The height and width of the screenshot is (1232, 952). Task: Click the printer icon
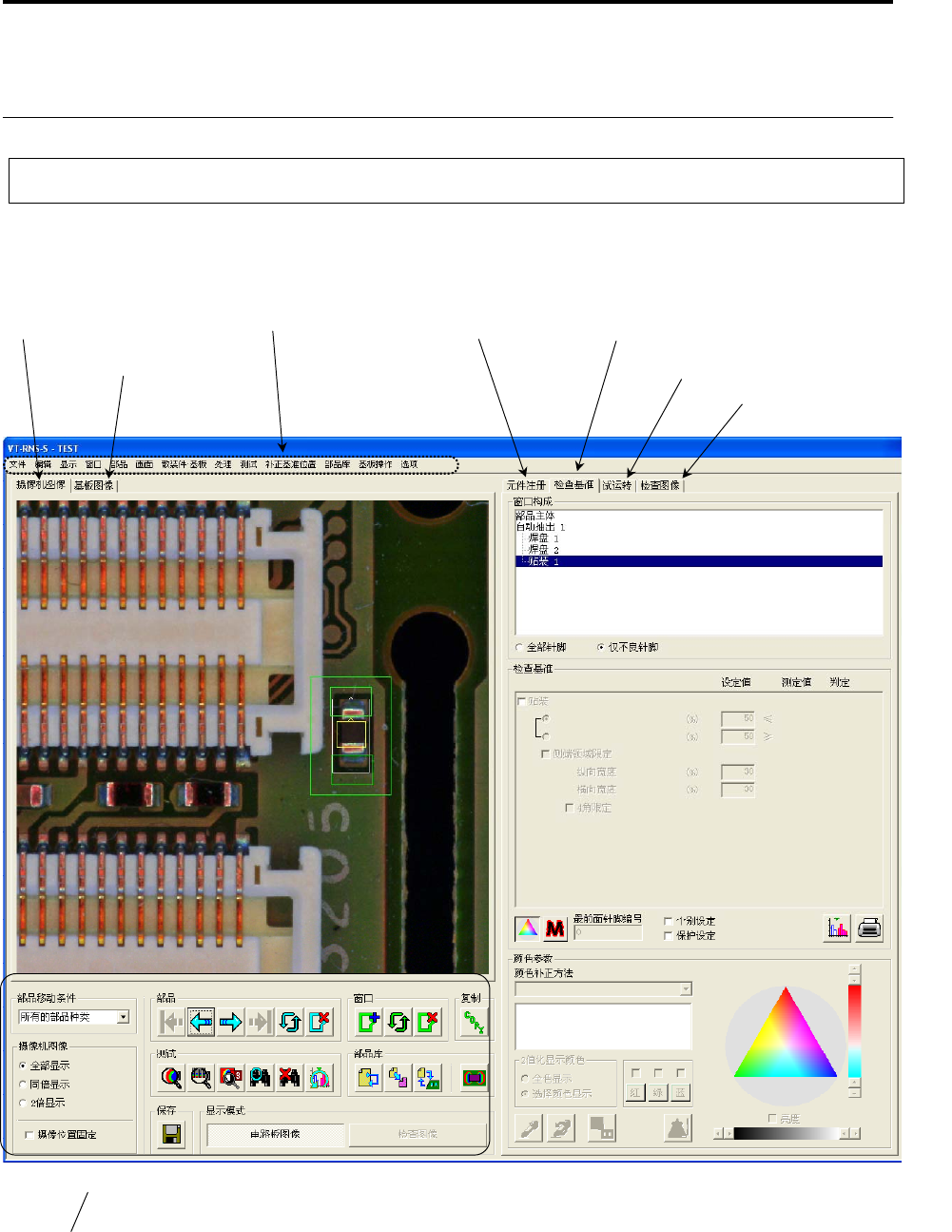click(869, 928)
